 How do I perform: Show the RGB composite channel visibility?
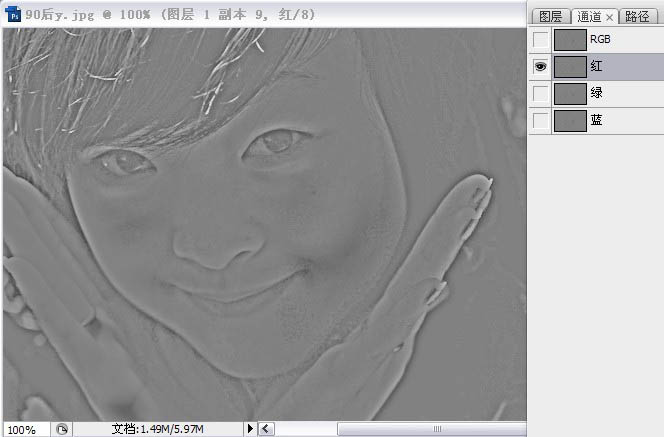[x=540, y=40]
